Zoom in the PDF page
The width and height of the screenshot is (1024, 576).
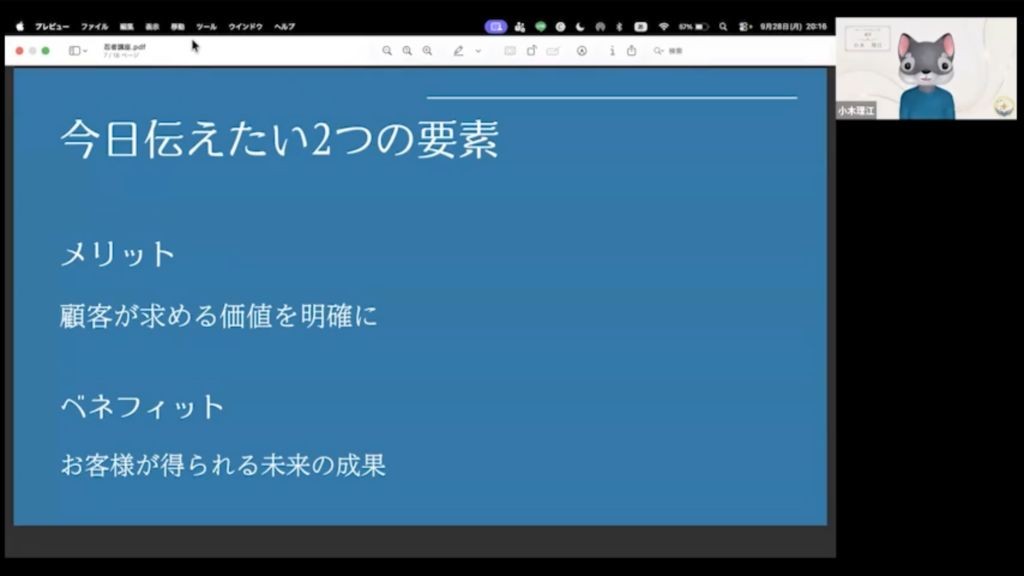pos(427,50)
